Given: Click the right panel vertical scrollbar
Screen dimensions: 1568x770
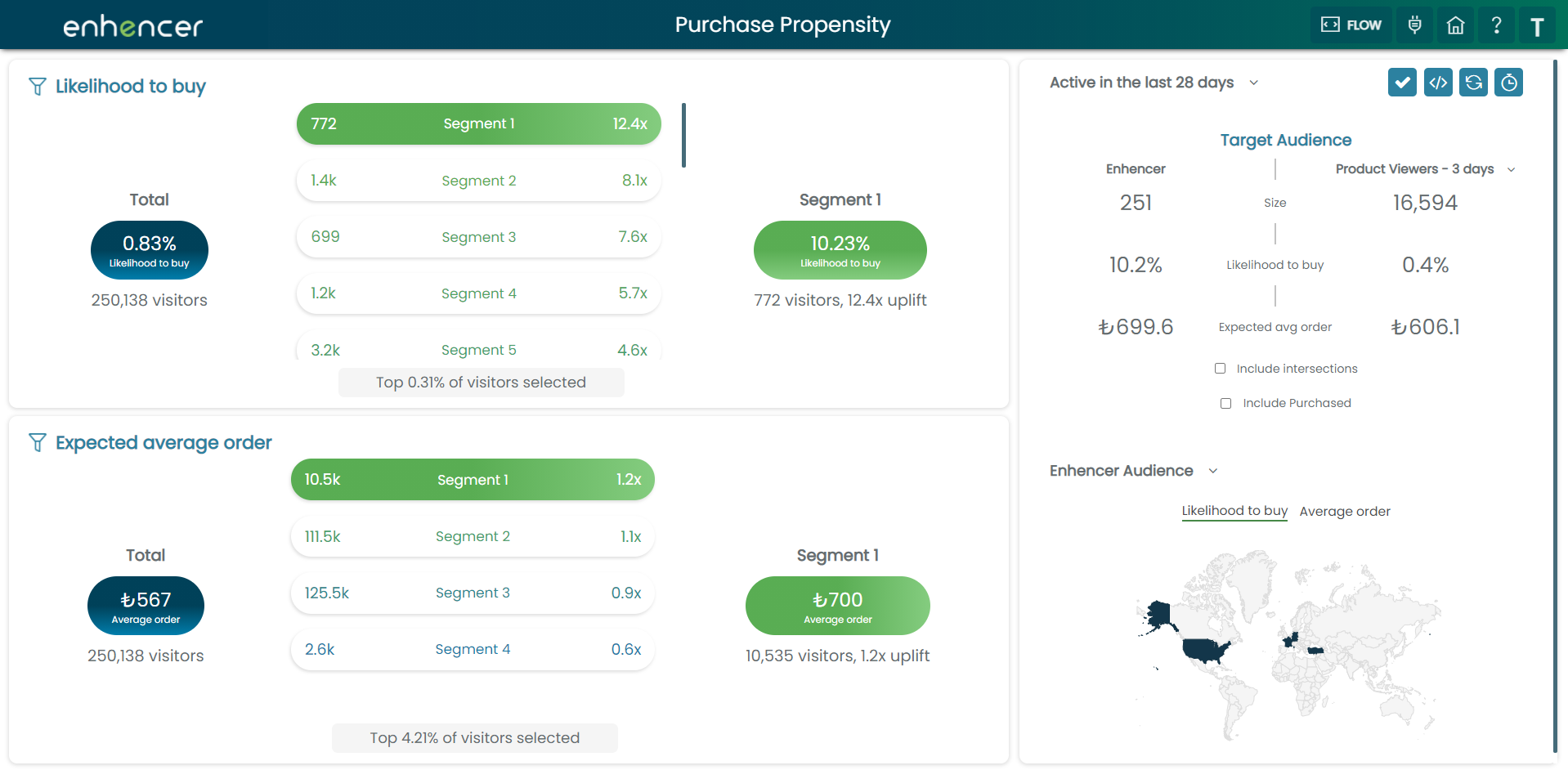Looking at the screenshot, I should tap(1555, 405).
